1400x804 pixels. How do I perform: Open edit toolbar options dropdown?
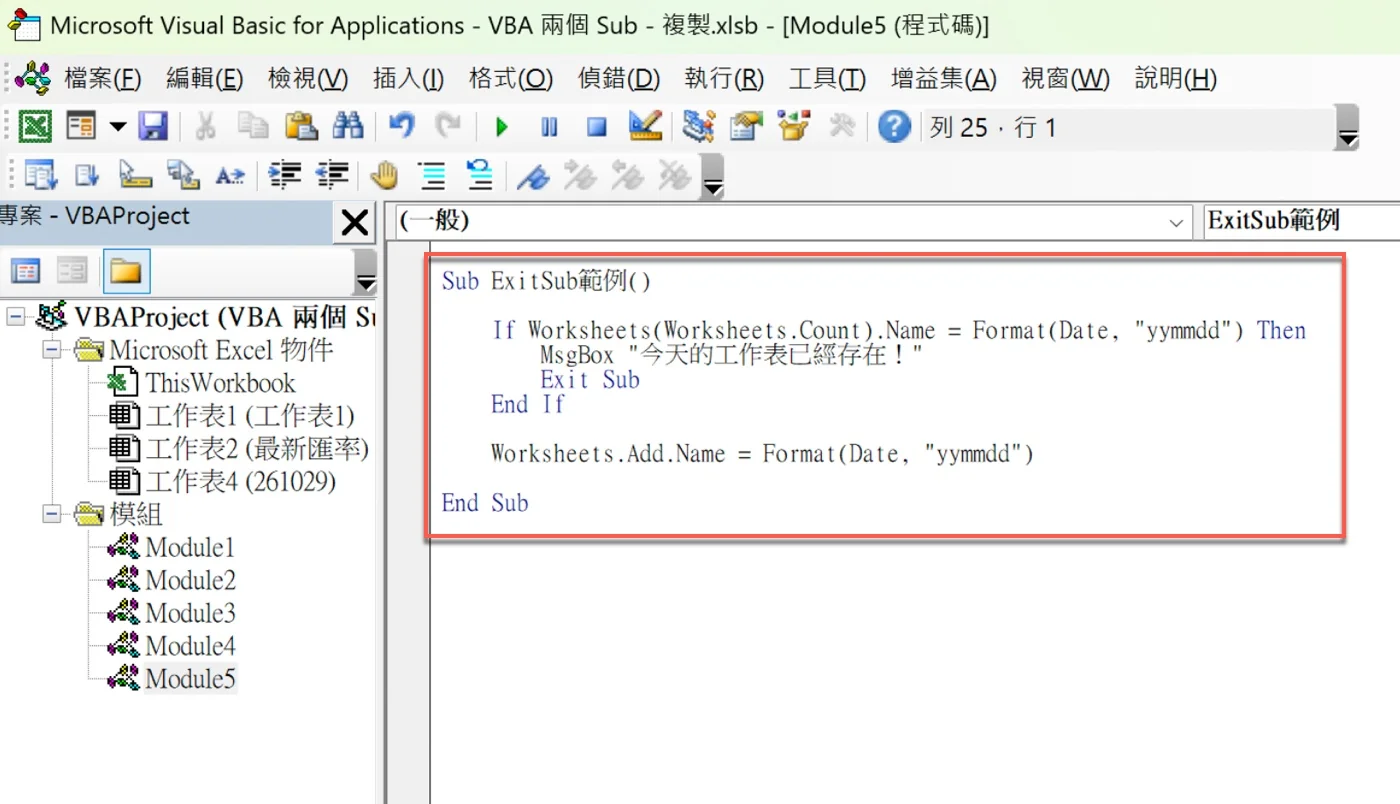click(x=712, y=177)
